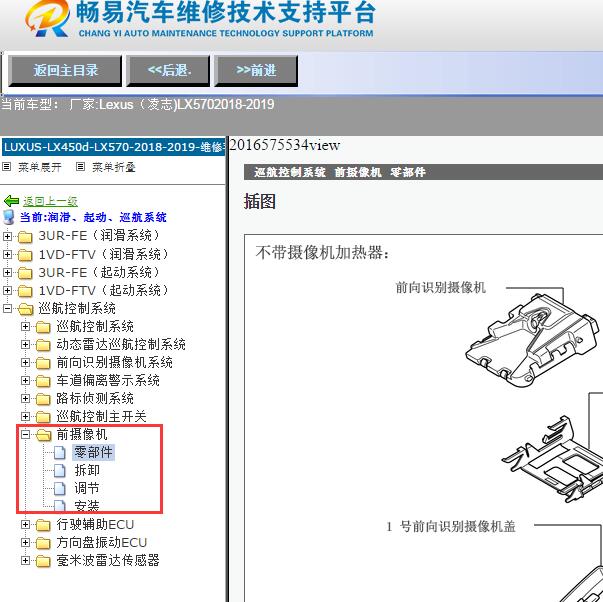Viewport: 603px width, 602px height.
Task: Click the folder icon for 车道偏离警示系统
Action: click(43, 381)
